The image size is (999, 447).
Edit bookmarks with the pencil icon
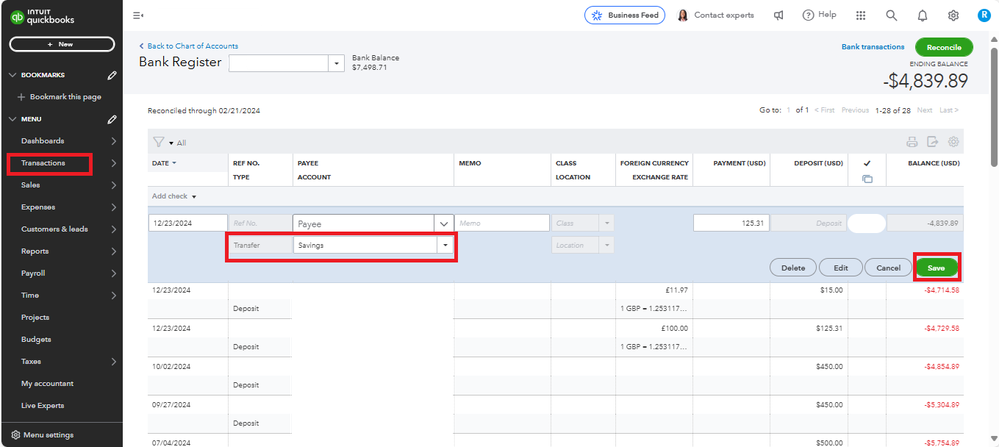point(112,75)
